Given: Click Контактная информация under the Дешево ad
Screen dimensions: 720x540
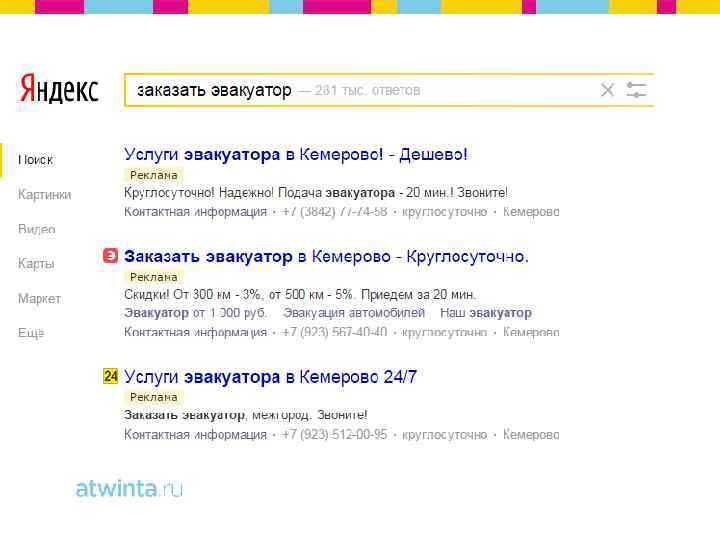Looking at the screenshot, I should [196, 212].
